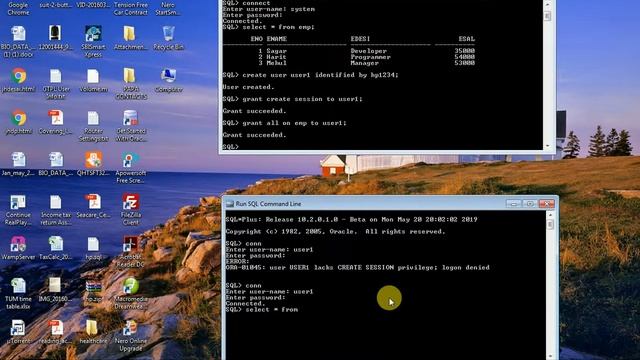Open the Covering_L... PDF file
The width and height of the screenshot is (640, 360).
56,118
